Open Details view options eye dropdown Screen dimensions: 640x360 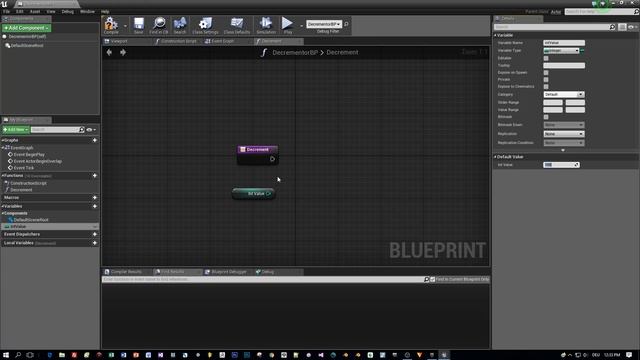tap(633, 27)
